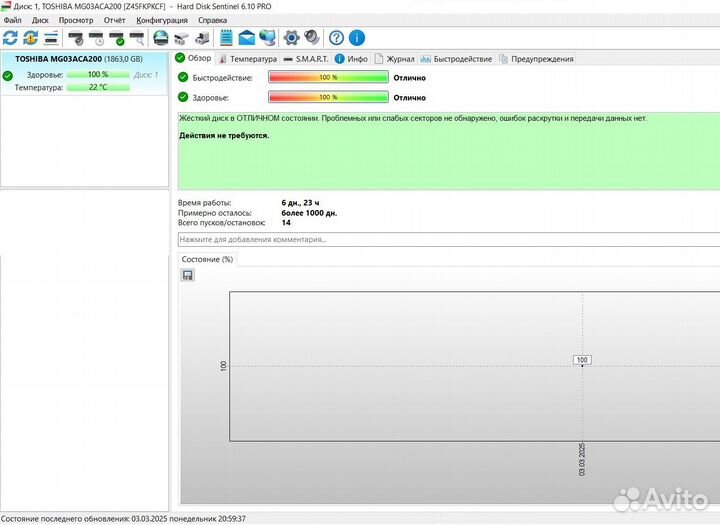720x525 pixels.
Task: Open help with the question mark icon
Action: click(337, 38)
